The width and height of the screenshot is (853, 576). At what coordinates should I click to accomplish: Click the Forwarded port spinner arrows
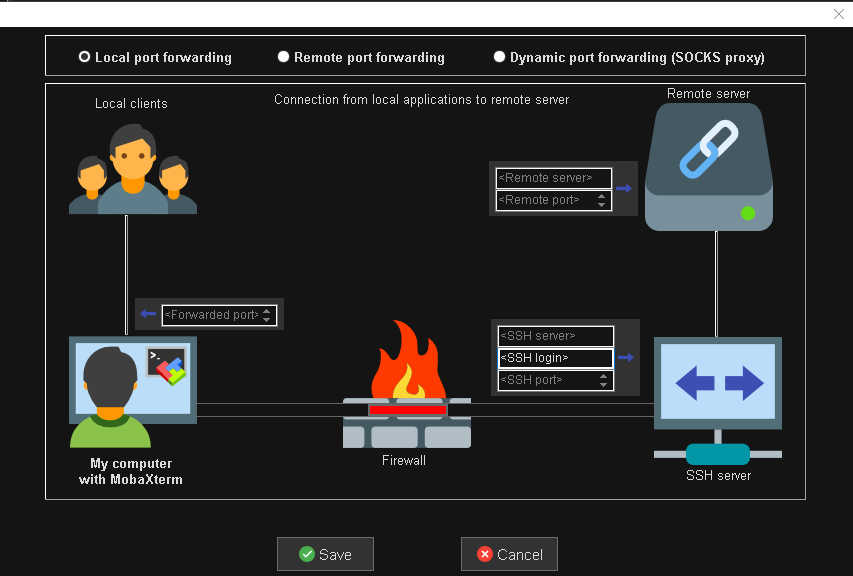(x=267, y=315)
